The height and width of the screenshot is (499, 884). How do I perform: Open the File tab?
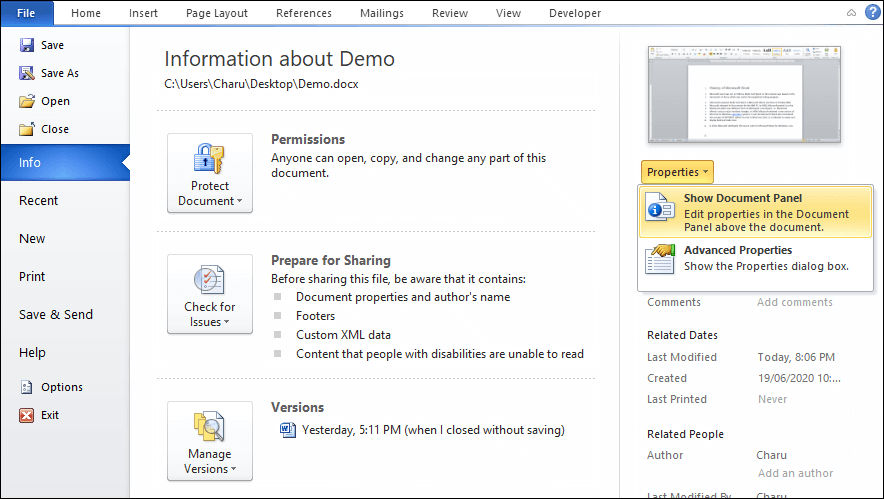click(x=26, y=13)
